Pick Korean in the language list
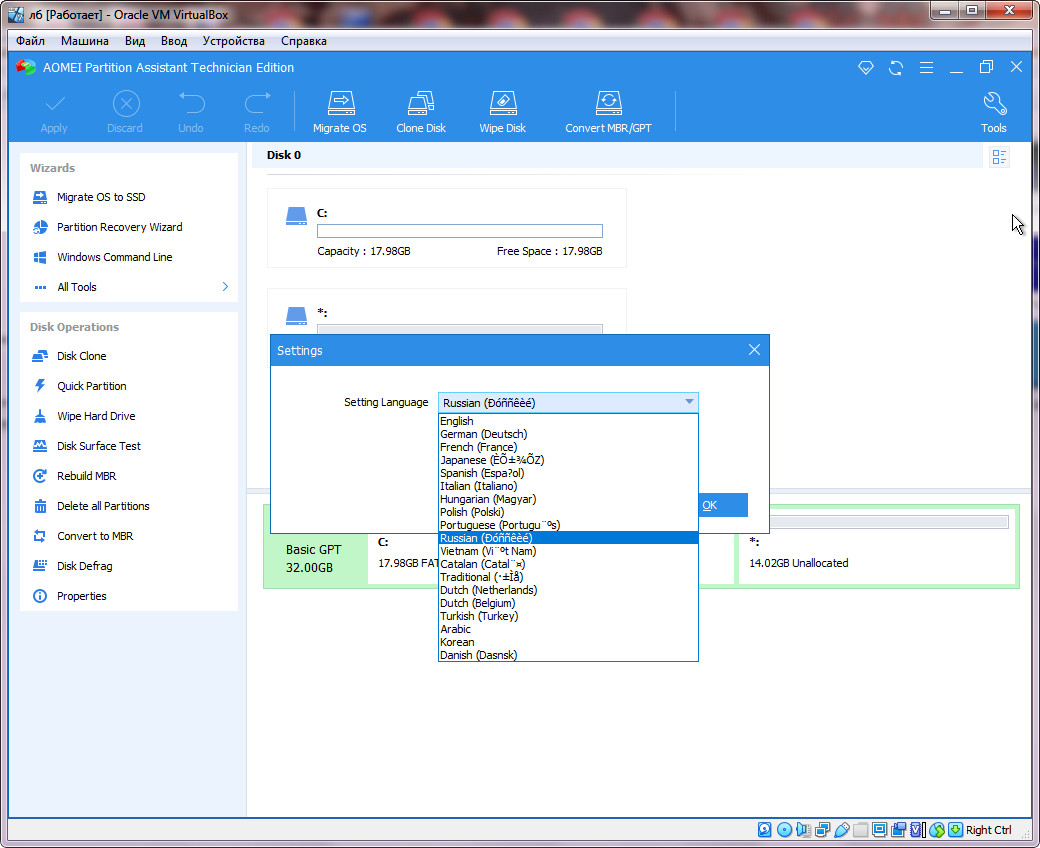Image resolution: width=1040 pixels, height=848 pixels. click(457, 642)
